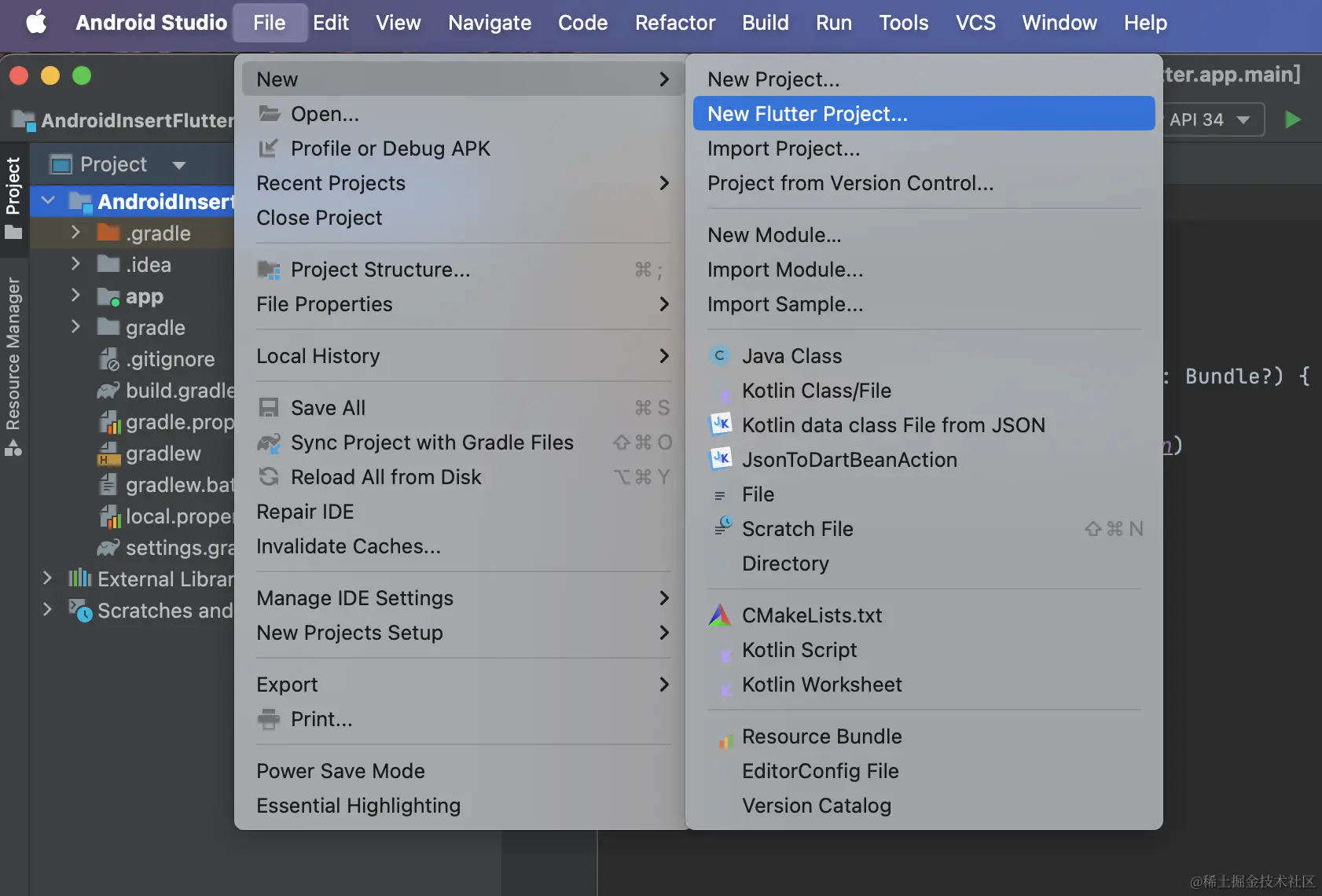The width and height of the screenshot is (1322, 896).
Task: Choose Import Sample...
Action: click(x=924, y=304)
